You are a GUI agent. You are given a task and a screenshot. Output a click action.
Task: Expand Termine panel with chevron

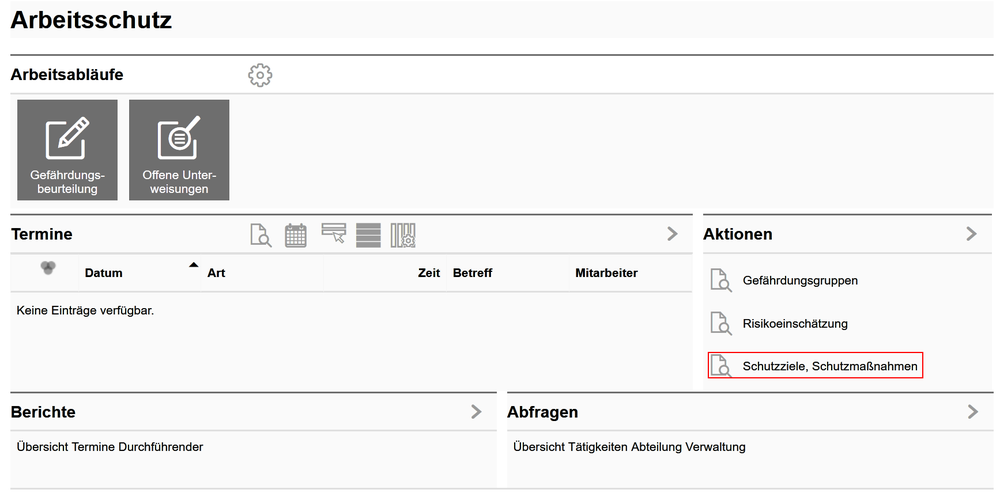click(x=672, y=234)
